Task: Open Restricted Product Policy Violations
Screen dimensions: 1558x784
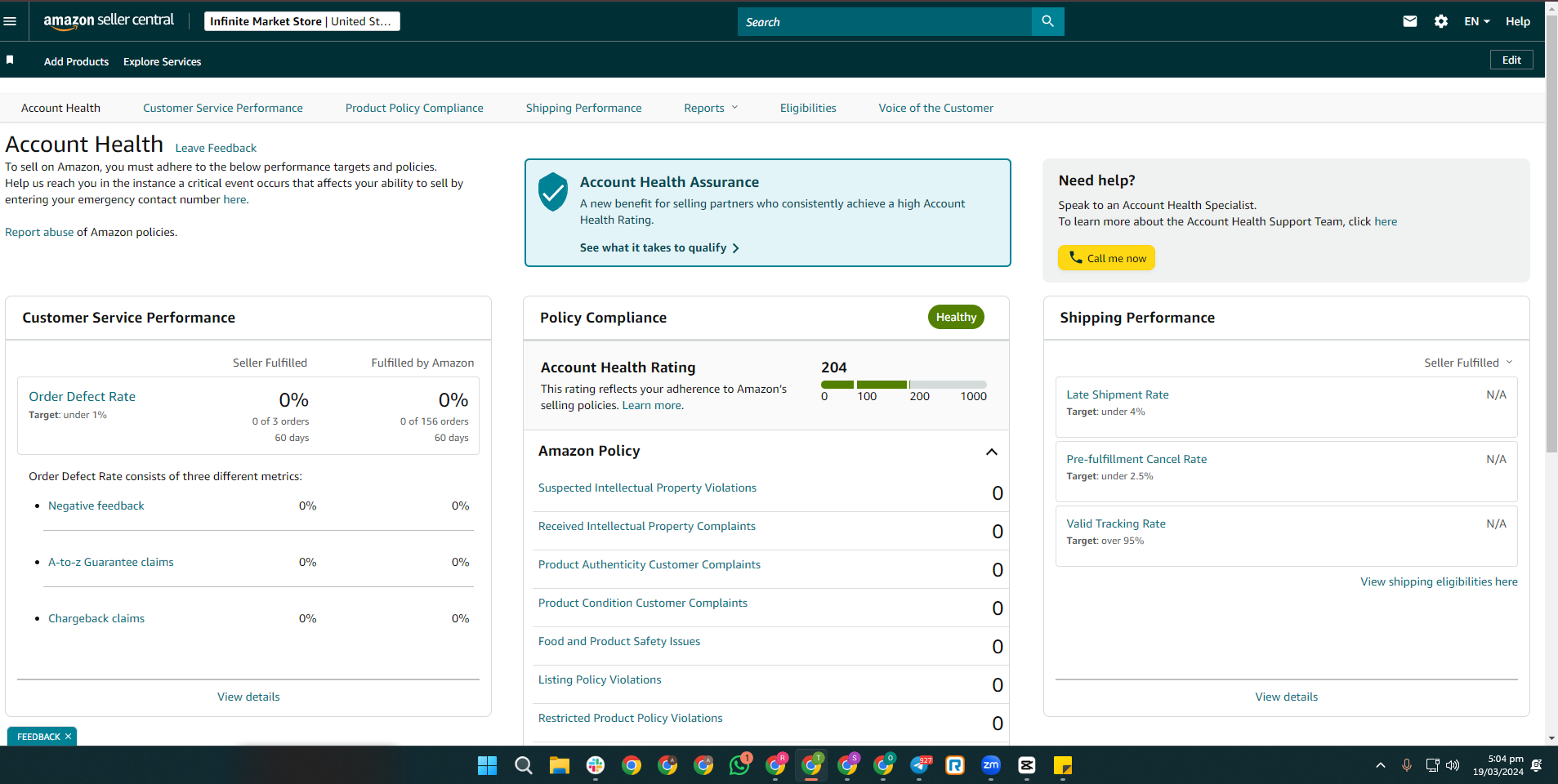Action: pyautogui.click(x=631, y=718)
